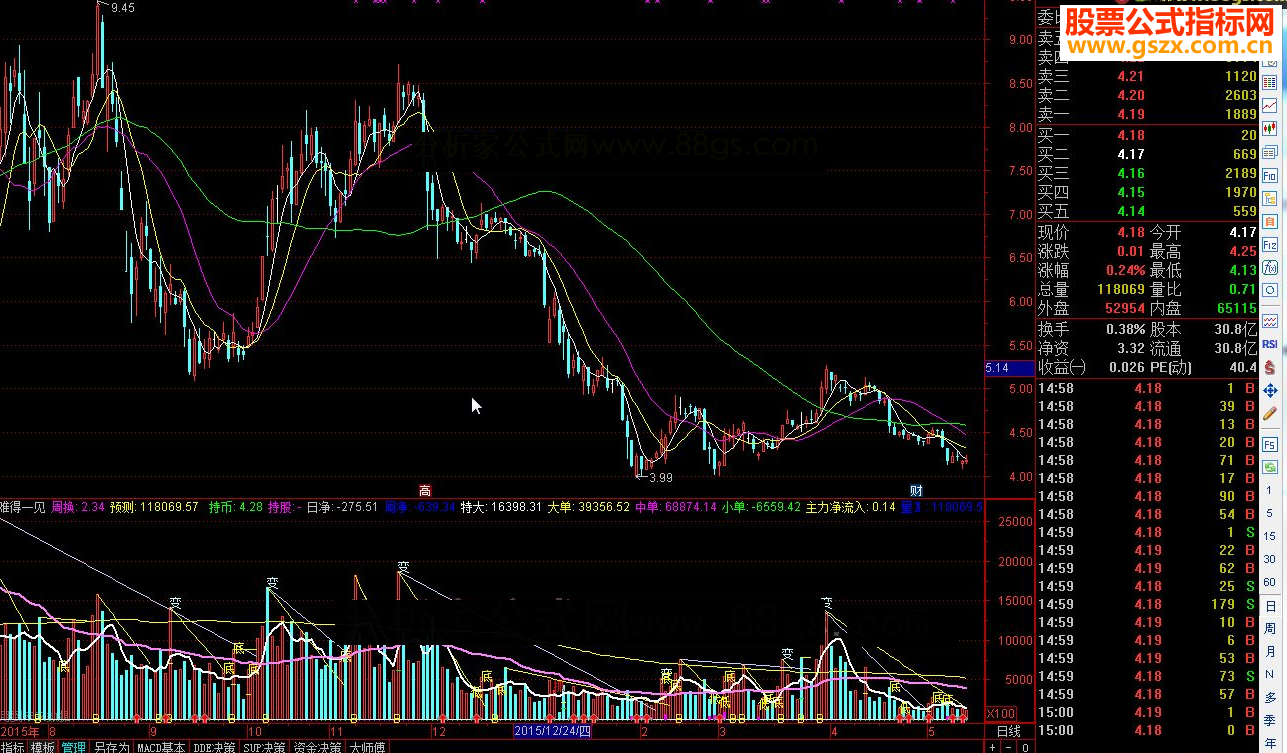This screenshot has width=1287, height=753.
Task: Open the f(x) formula icon
Action: pyautogui.click(x=1270, y=267)
